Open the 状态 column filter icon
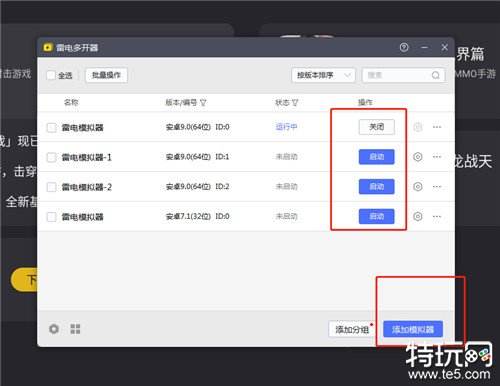The width and height of the screenshot is (500, 386). click(x=295, y=102)
